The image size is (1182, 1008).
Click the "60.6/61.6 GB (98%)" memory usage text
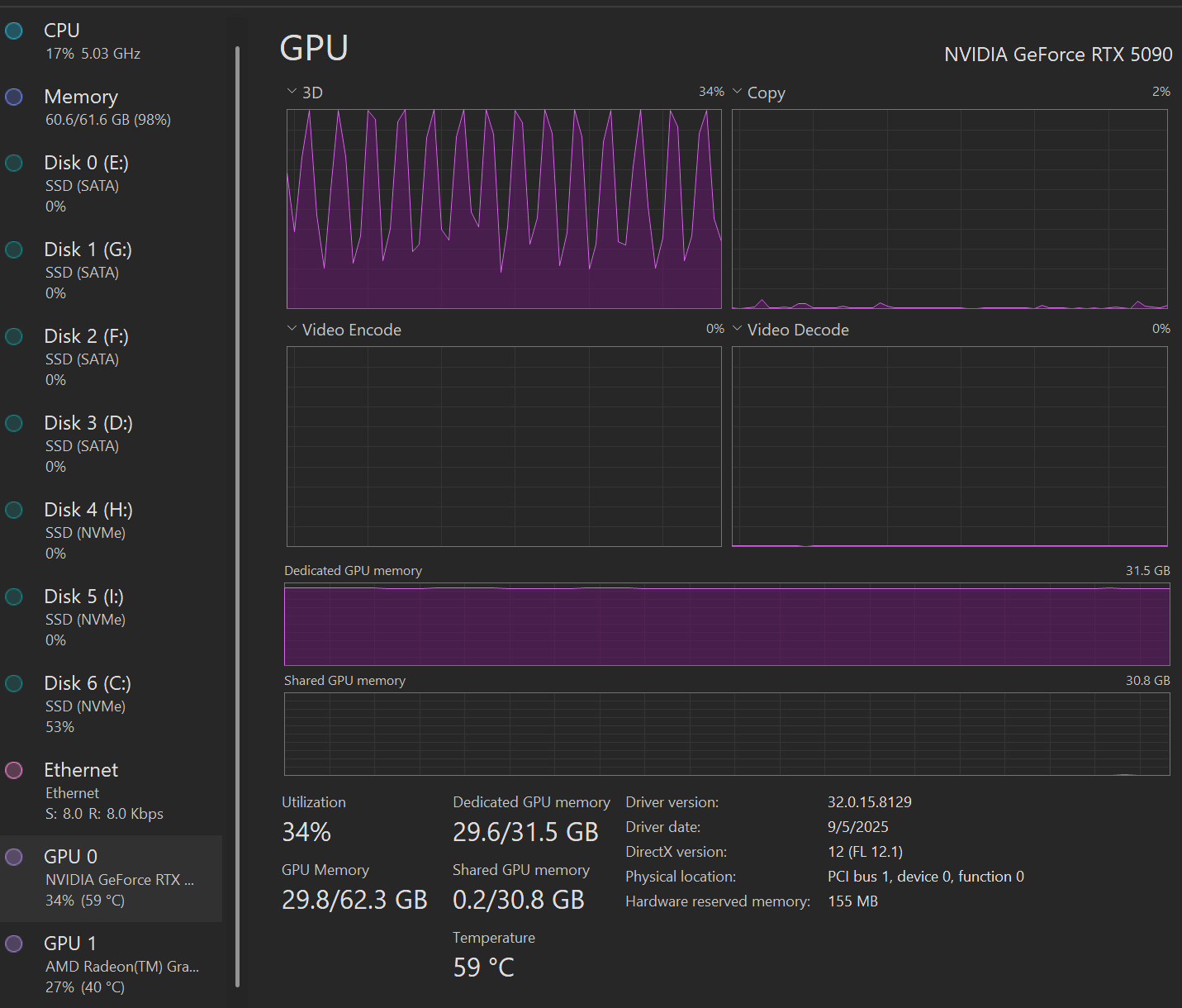[108, 120]
